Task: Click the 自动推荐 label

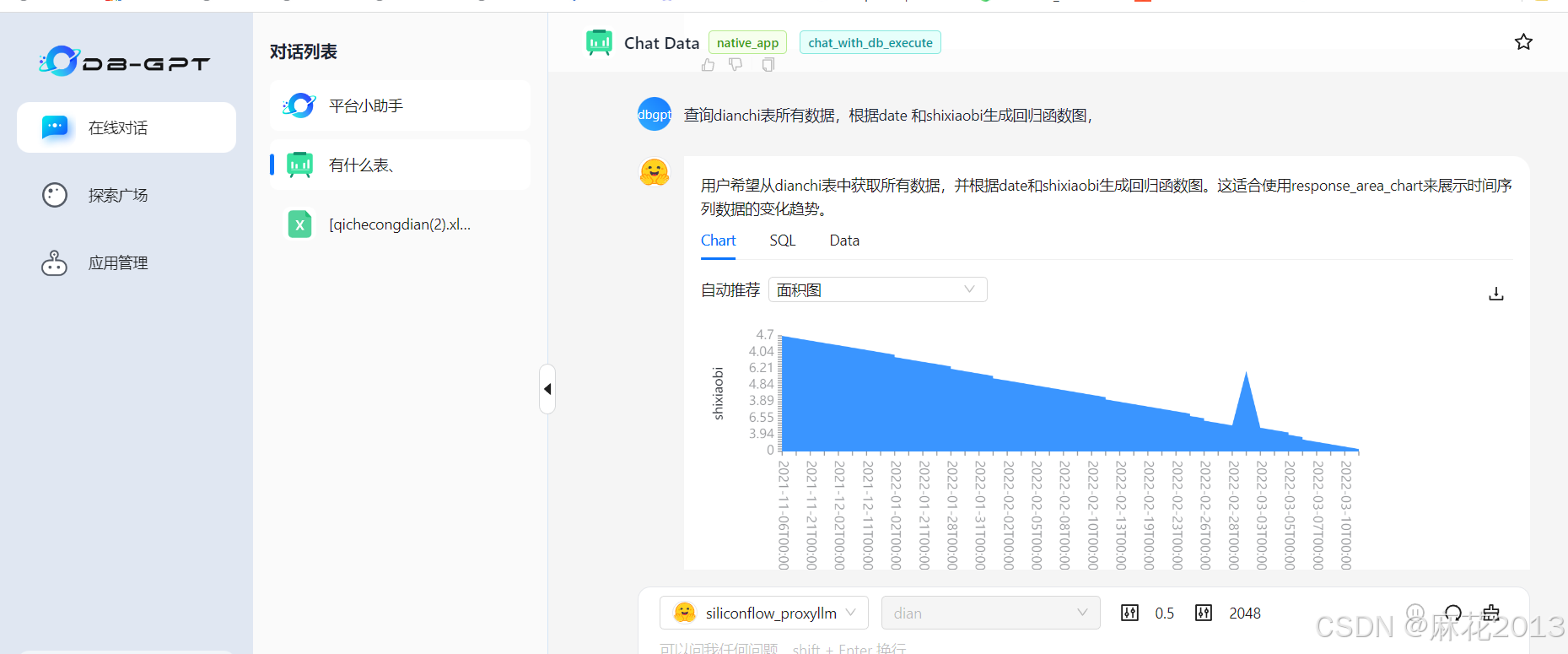Action: [730, 289]
